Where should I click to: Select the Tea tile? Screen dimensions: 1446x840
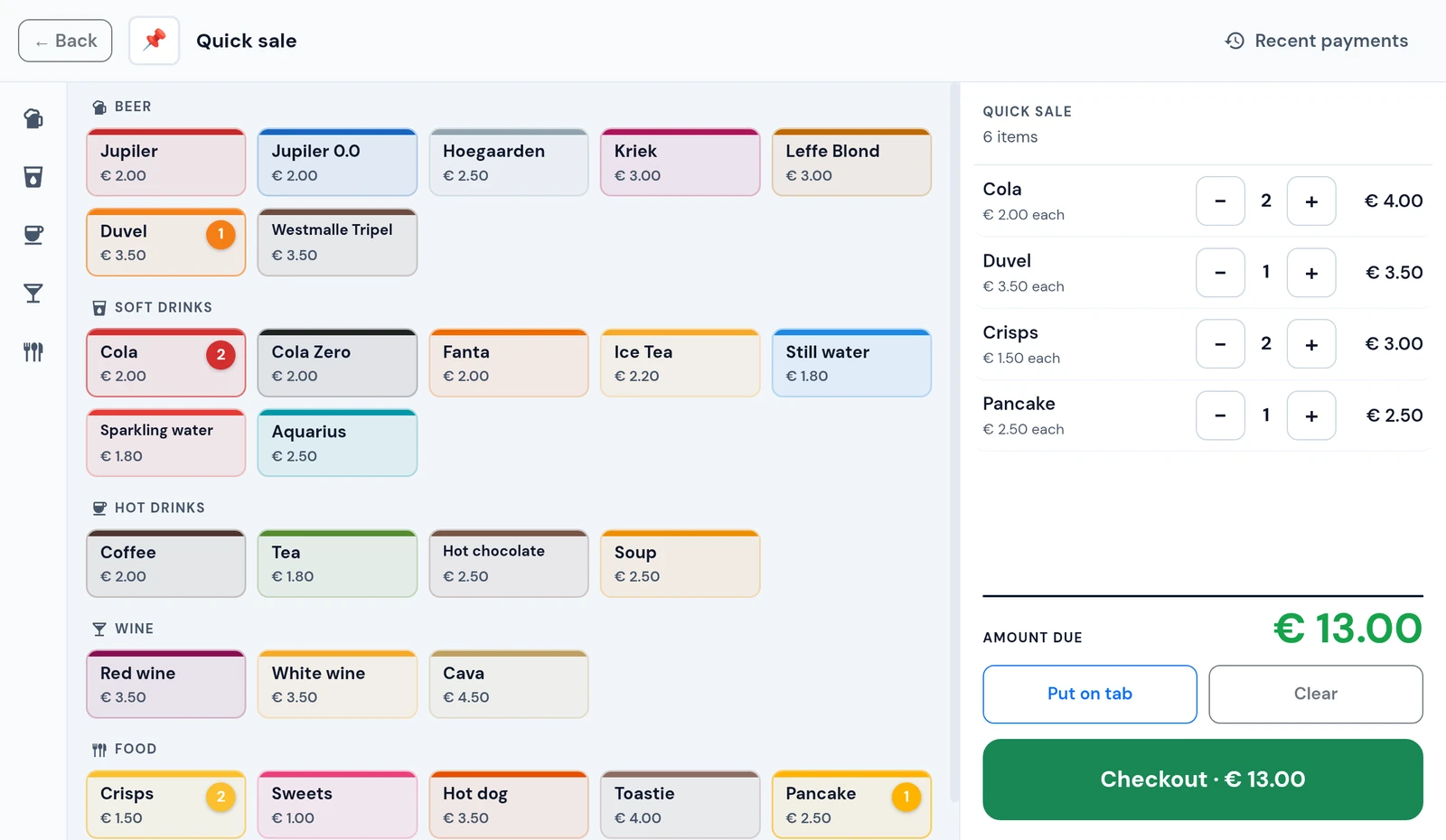[x=337, y=564]
